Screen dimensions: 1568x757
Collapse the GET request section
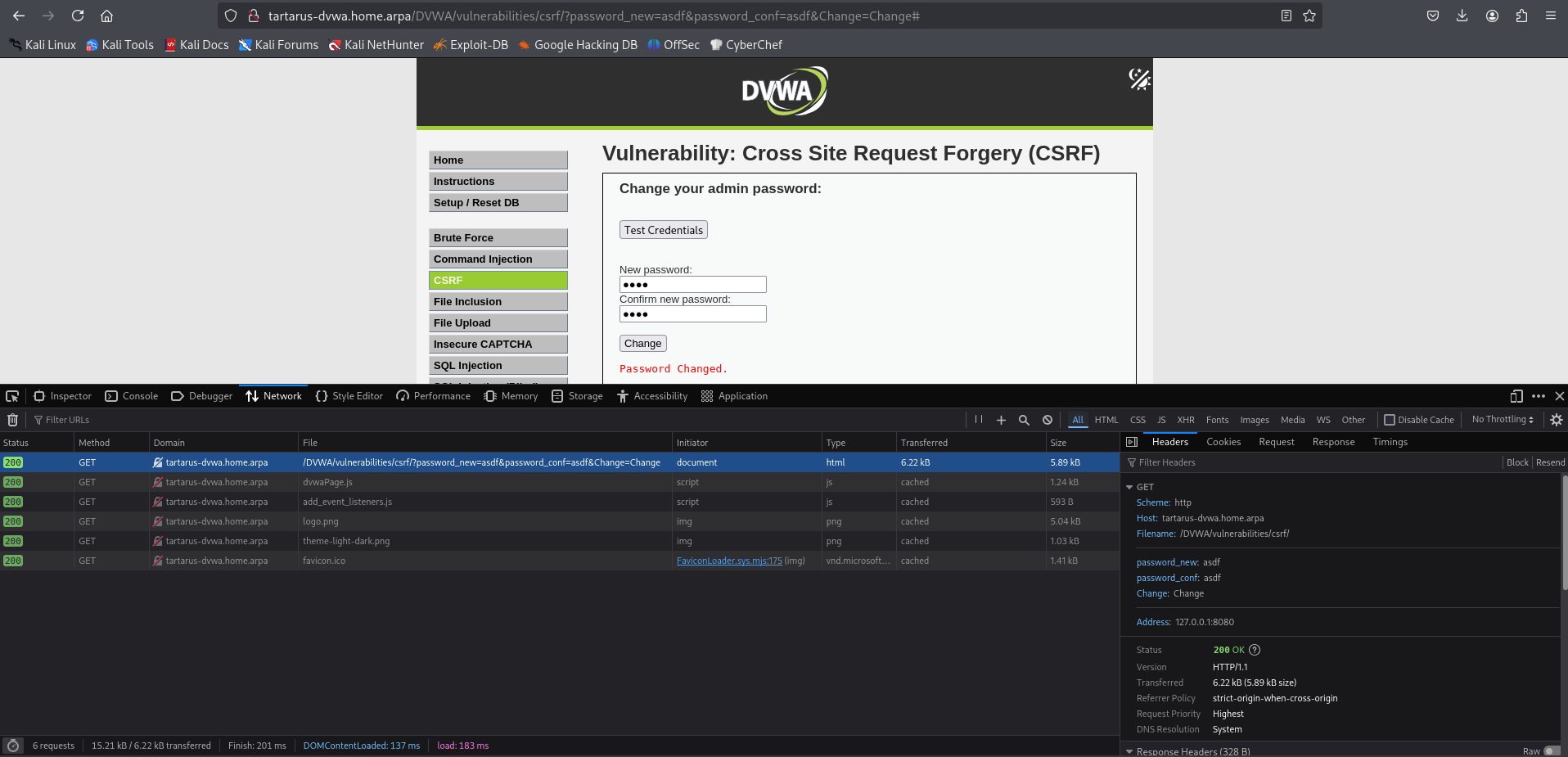point(1129,487)
